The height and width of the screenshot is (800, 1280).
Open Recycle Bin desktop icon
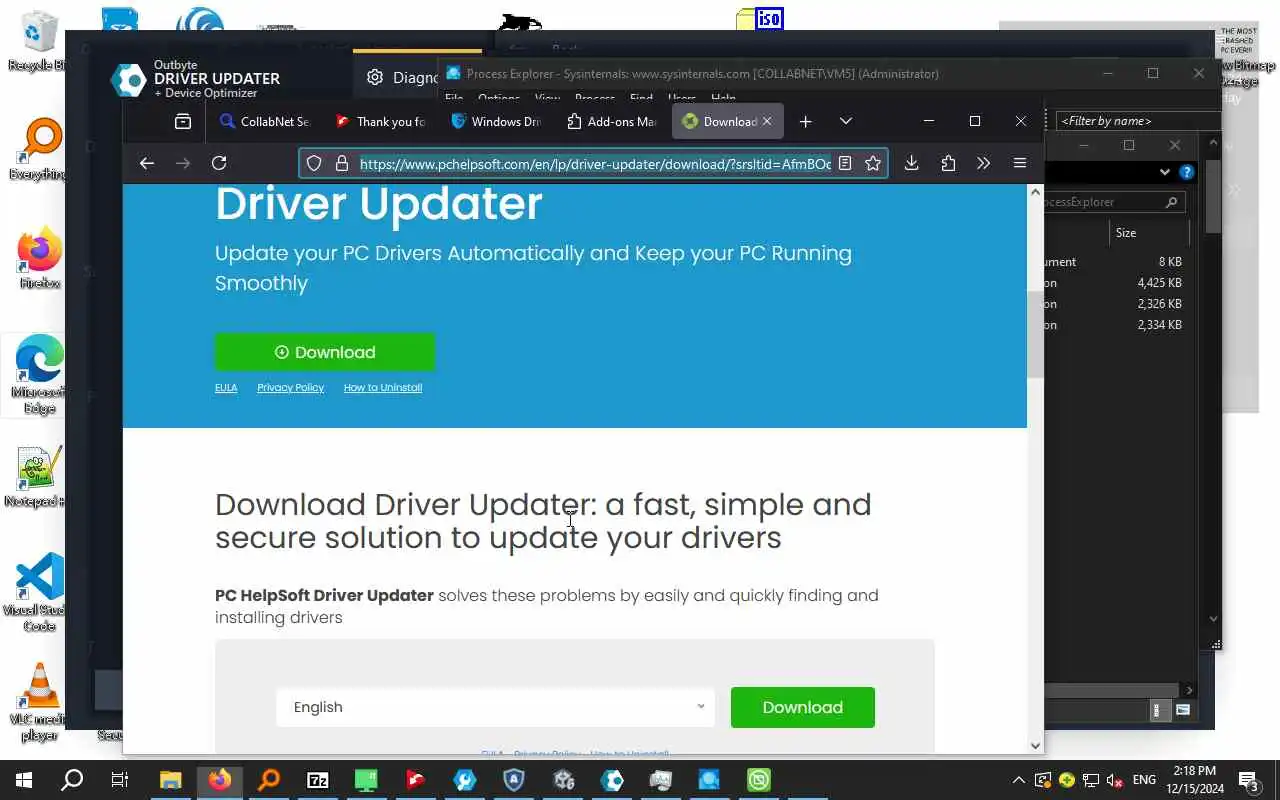[x=38, y=40]
